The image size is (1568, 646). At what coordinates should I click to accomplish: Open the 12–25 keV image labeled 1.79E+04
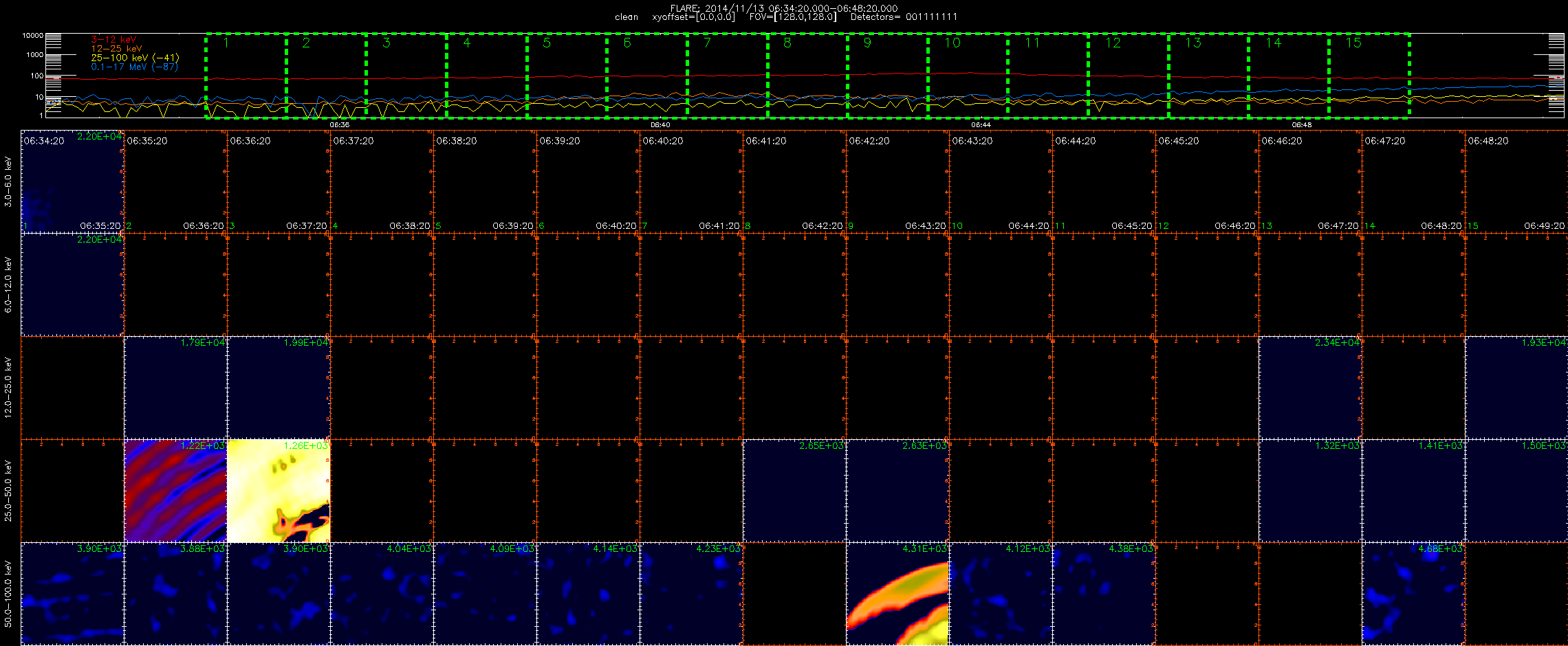click(175, 388)
